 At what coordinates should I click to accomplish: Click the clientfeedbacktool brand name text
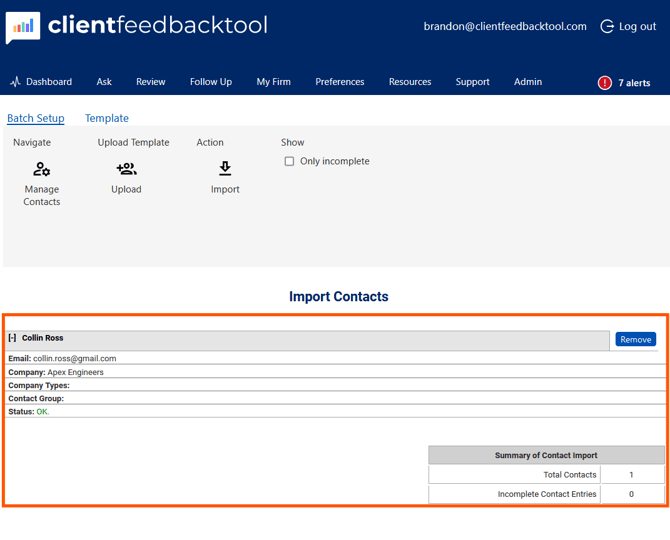[158, 25]
